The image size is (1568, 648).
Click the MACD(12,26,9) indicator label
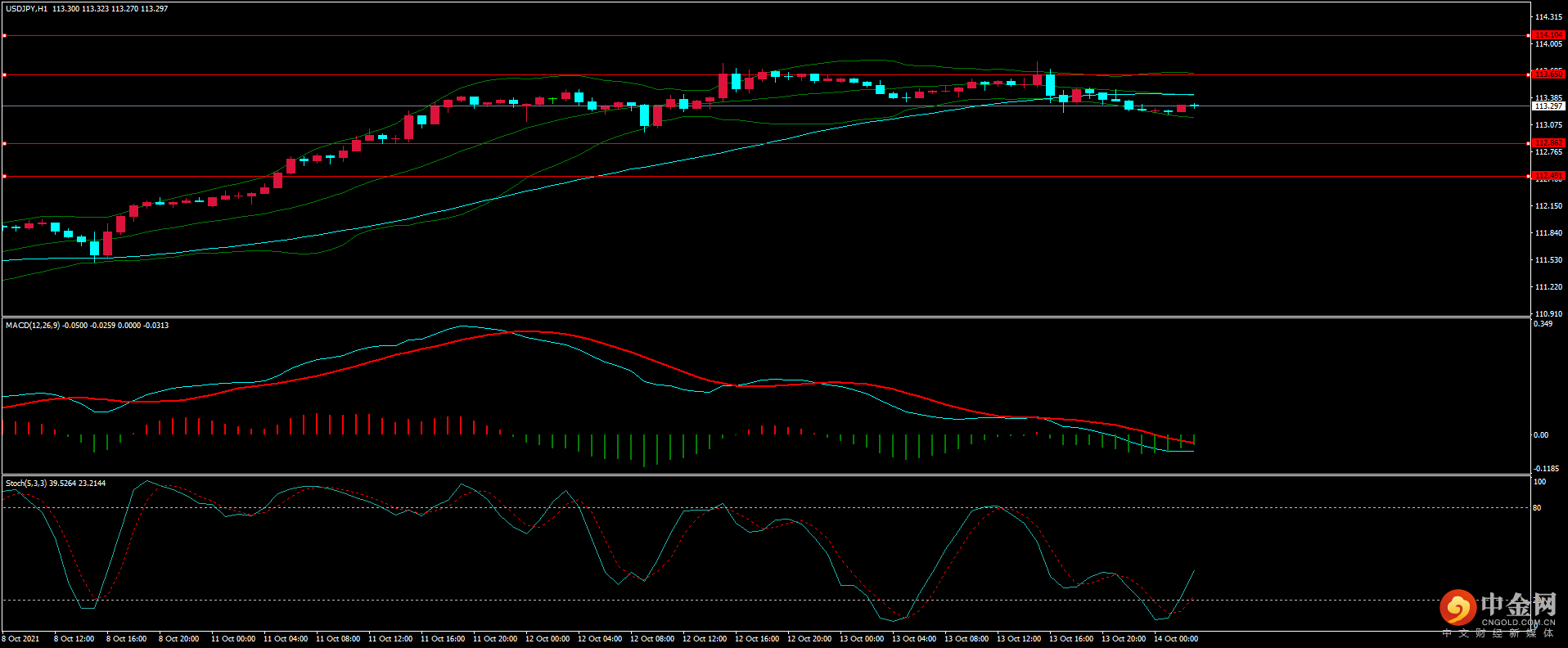tap(32, 326)
